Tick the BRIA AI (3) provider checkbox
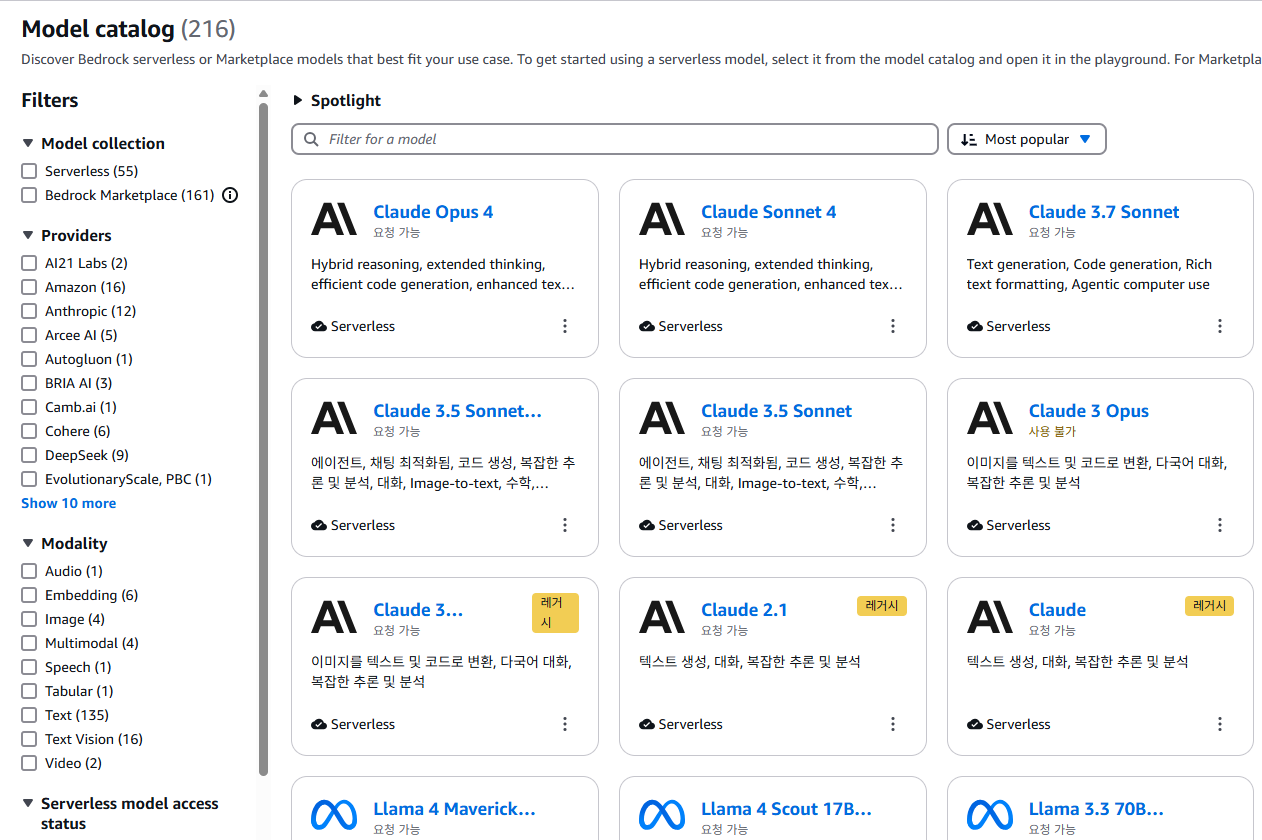This screenshot has width=1262, height=840. point(29,383)
